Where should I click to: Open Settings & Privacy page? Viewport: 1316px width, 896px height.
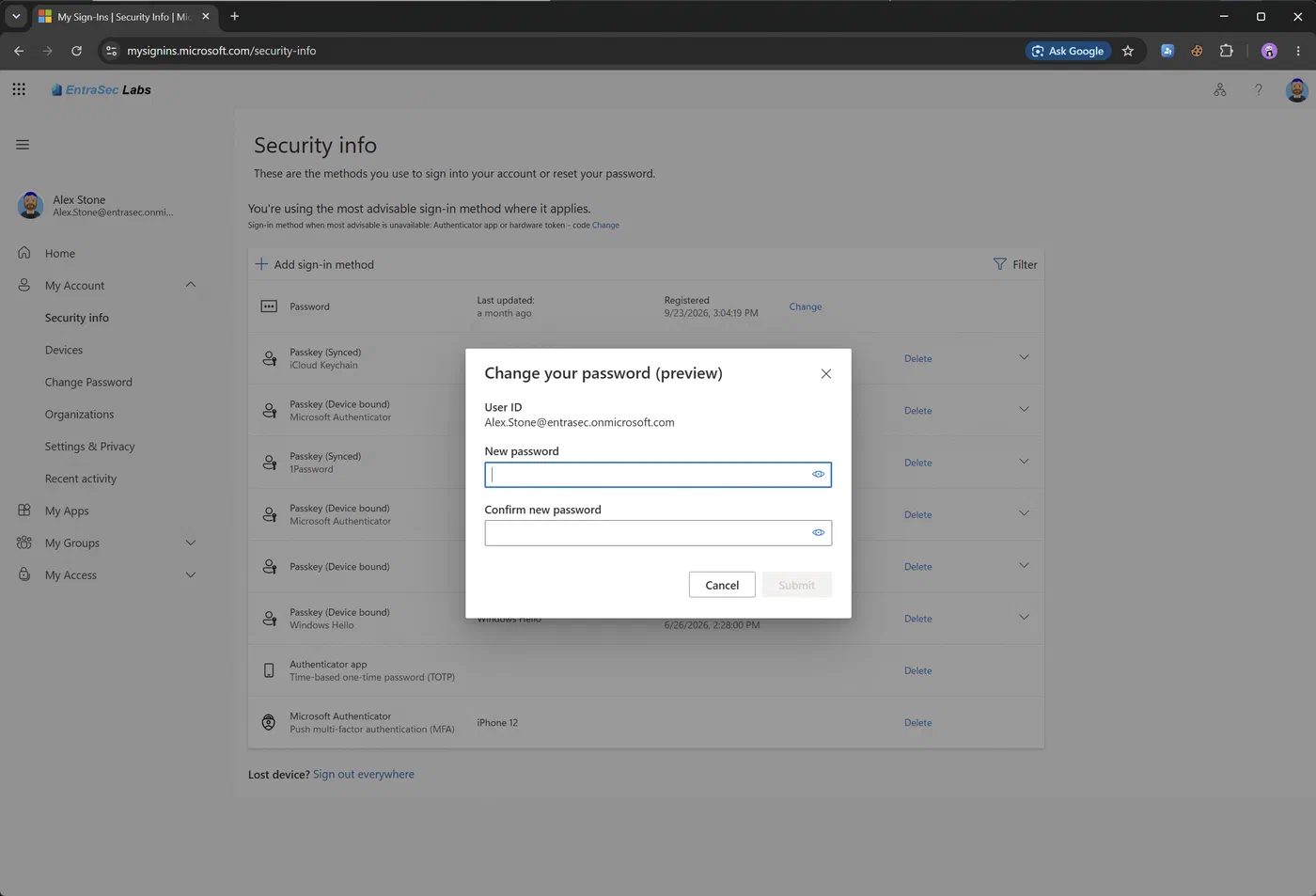pyautogui.click(x=90, y=447)
